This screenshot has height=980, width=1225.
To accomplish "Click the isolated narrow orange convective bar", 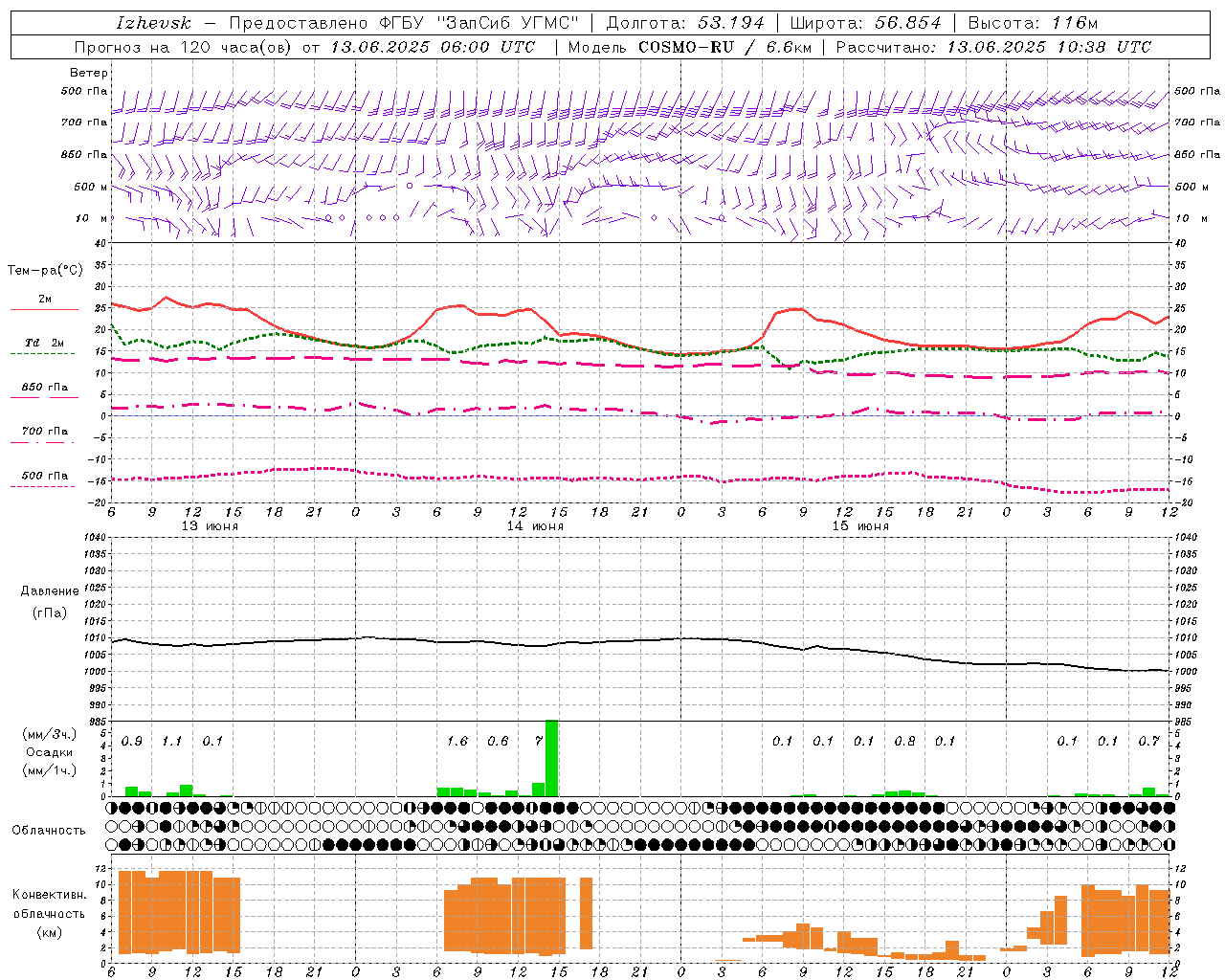I will tap(586, 913).
